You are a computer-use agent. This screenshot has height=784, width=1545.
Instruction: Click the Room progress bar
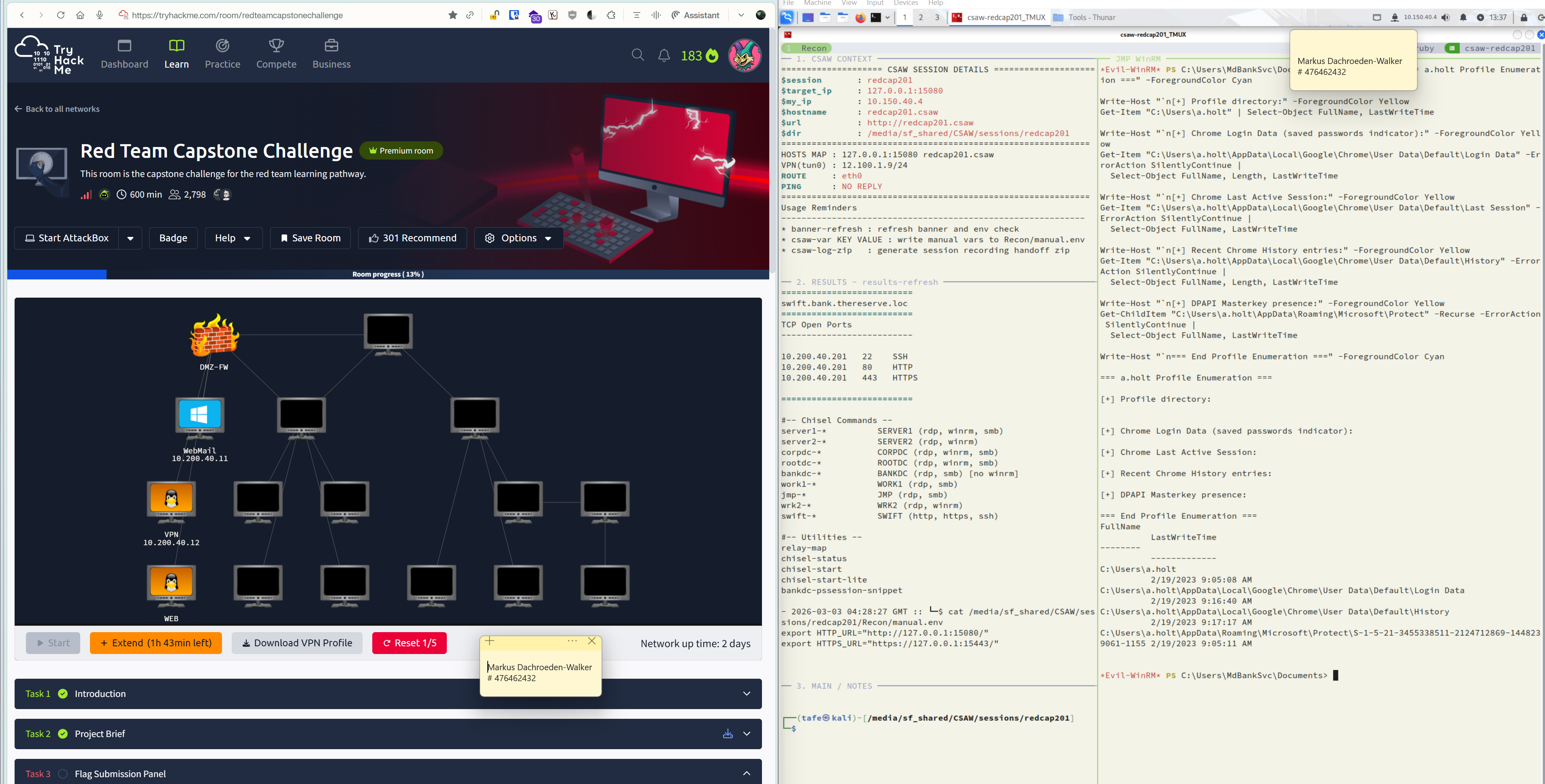(387, 274)
